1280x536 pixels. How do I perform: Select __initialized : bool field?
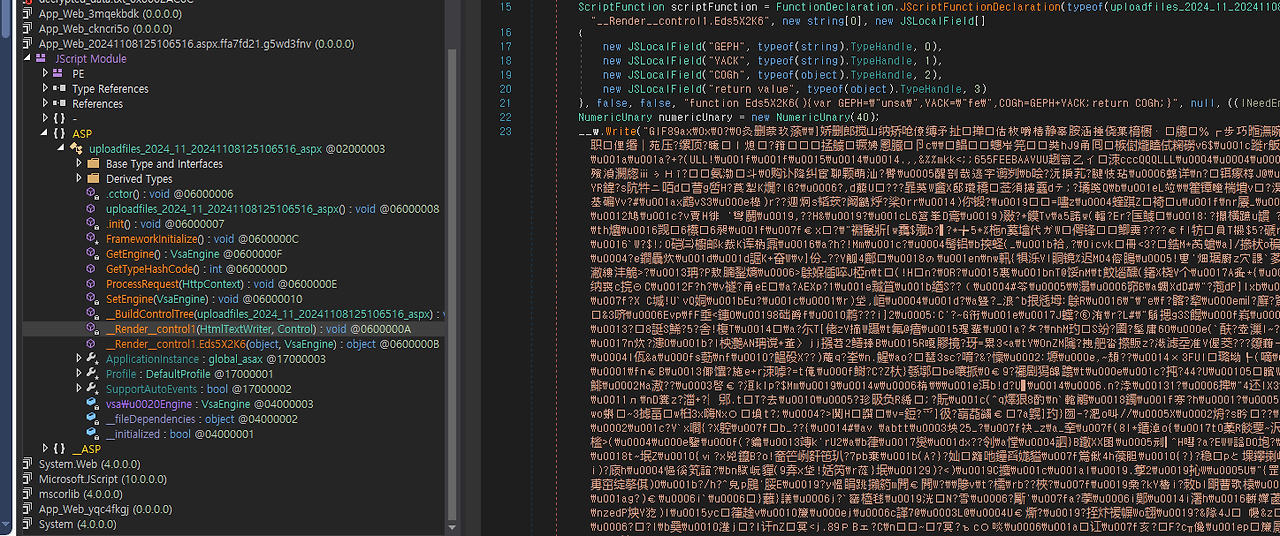[179, 434]
